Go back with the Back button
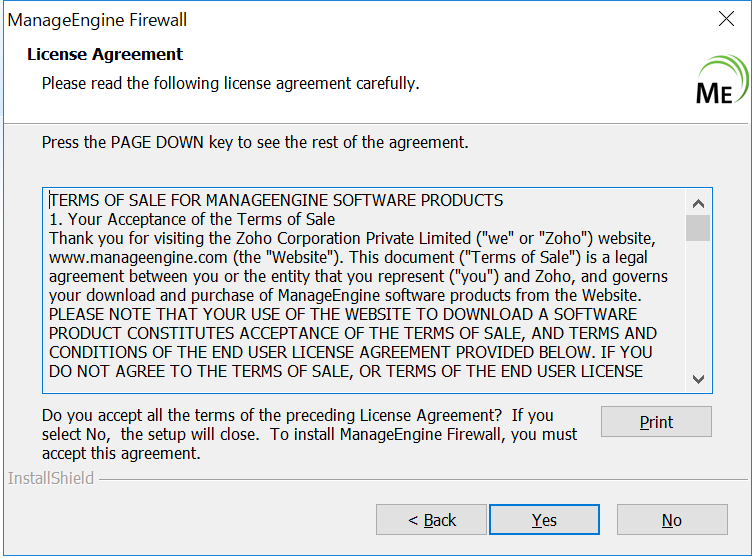752x558 pixels. 431,520
